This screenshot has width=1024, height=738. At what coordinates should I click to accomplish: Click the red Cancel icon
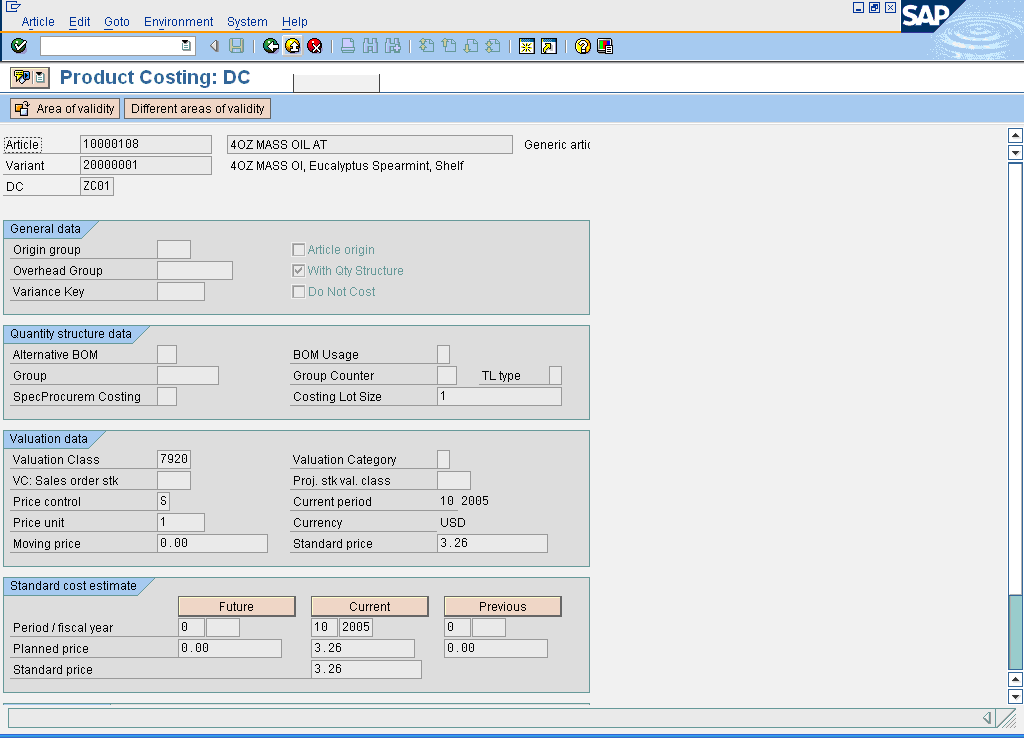pyautogui.click(x=315, y=46)
